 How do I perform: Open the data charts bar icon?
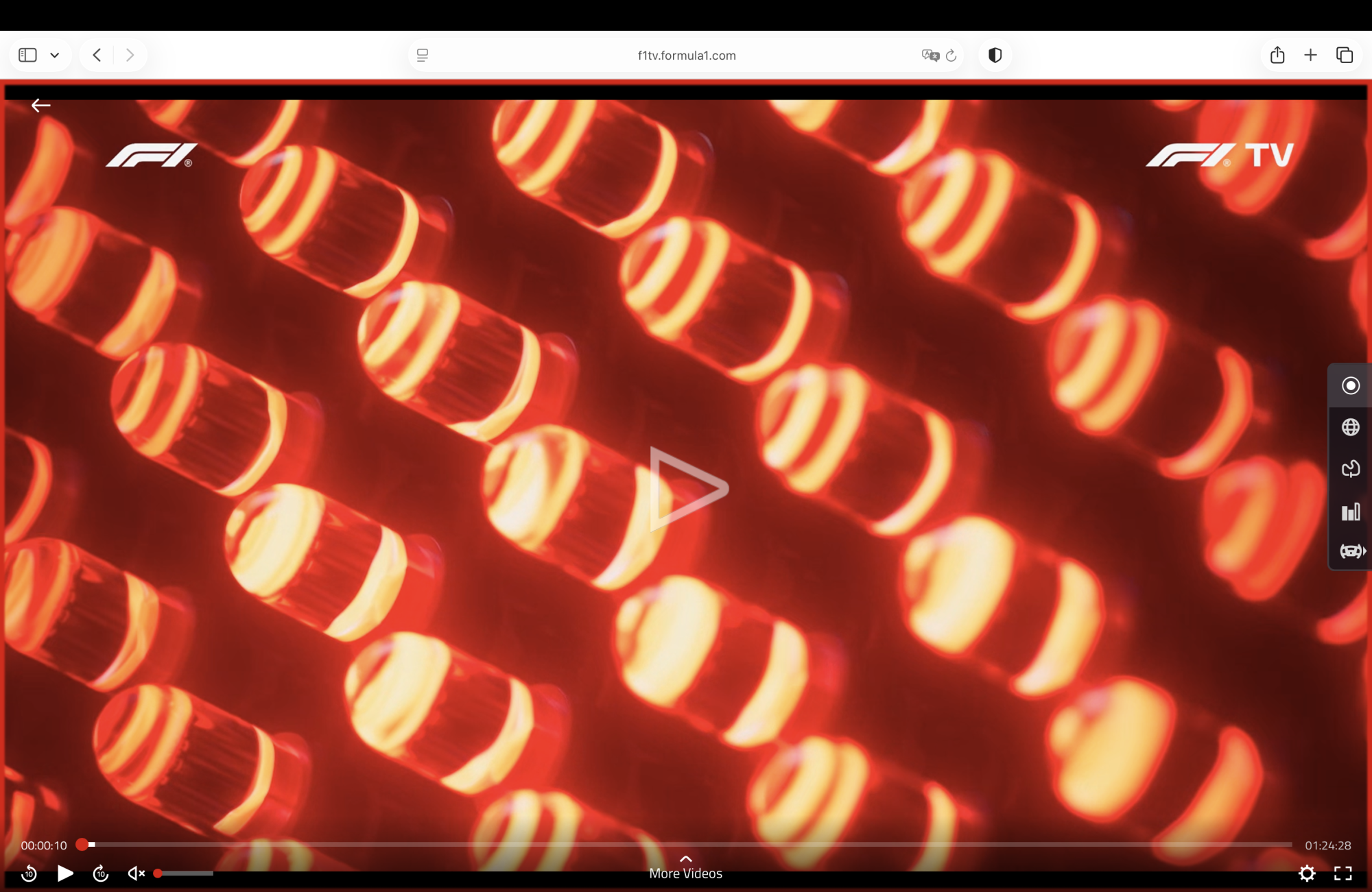[1350, 511]
